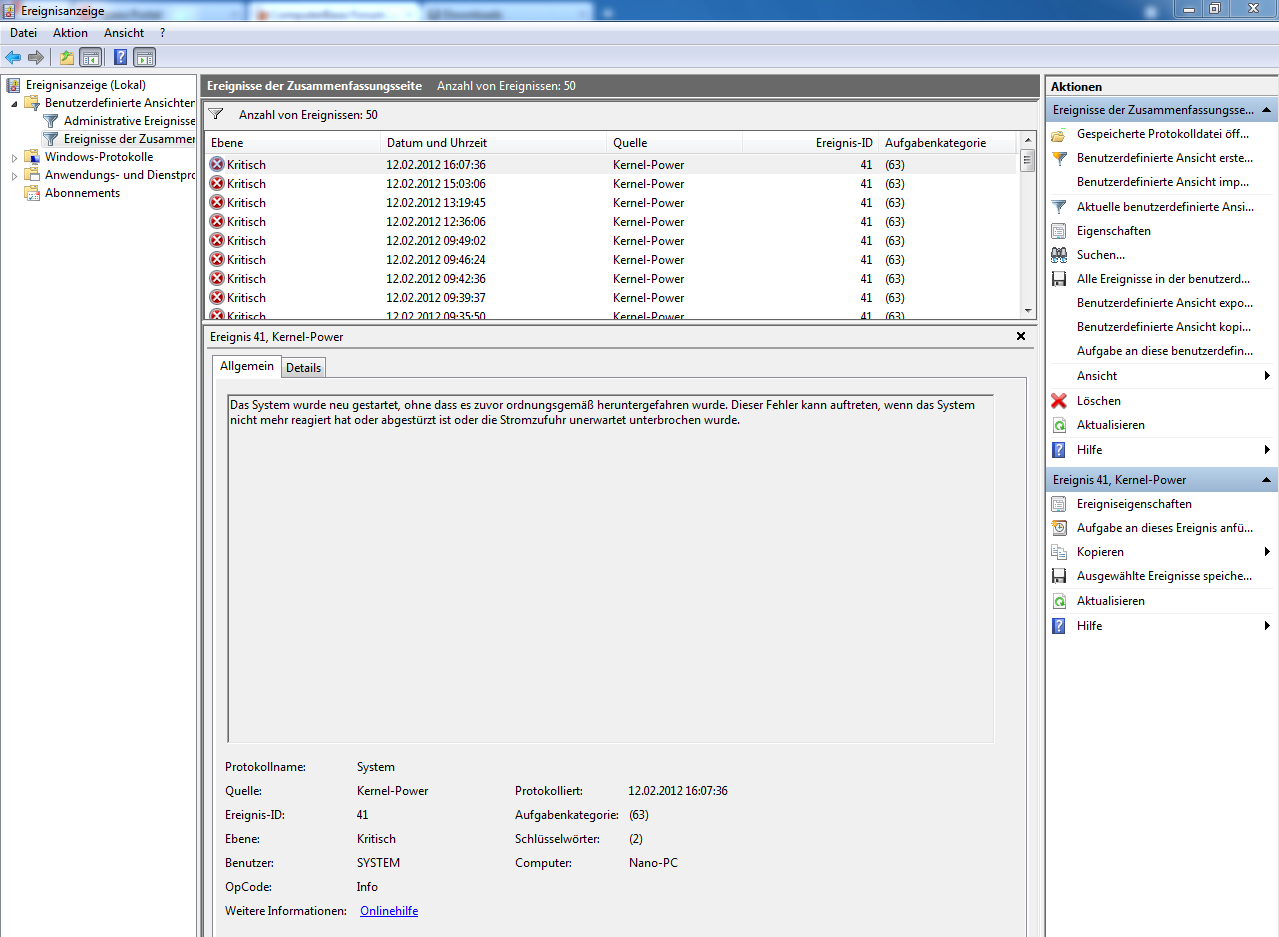This screenshot has width=1279, height=937.
Task: Toggle the console tree pane toolbar button
Action: click(x=90, y=57)
